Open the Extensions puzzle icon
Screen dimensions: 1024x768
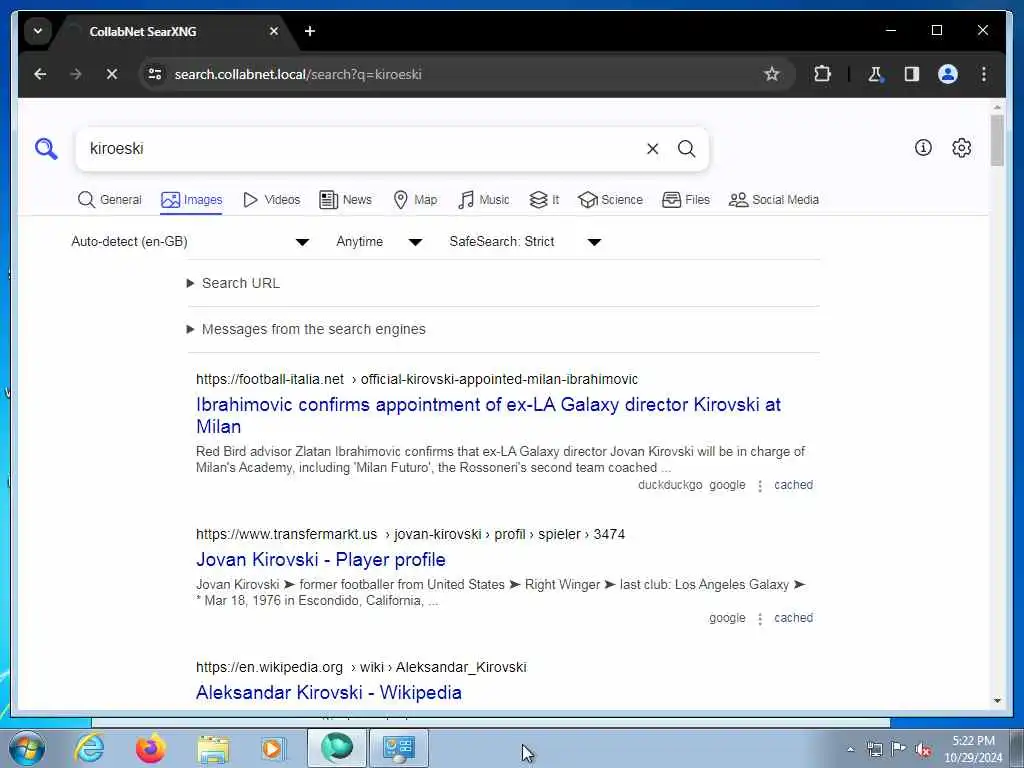click(822, 74)
